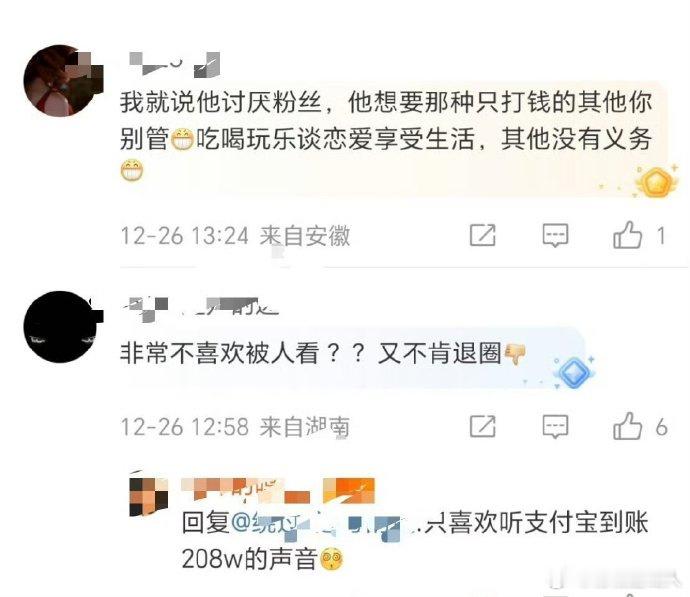Image resolution: width=690 pixels, height=597 pixels.
Task: Like the comment from 湖南
Action: pyautogui.click(x=628, y=426)
